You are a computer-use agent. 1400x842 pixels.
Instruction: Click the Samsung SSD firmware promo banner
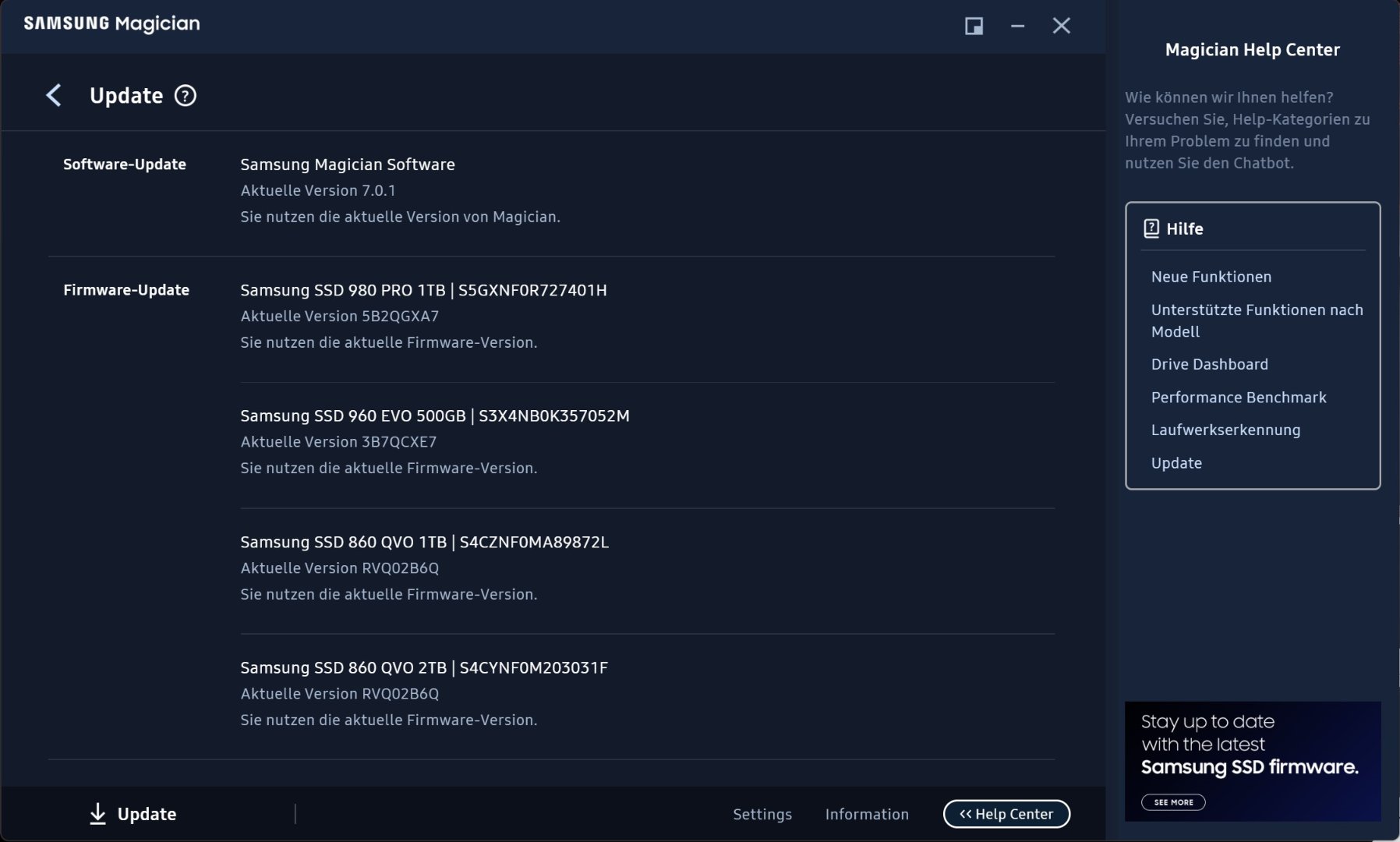click(1253, 761)
